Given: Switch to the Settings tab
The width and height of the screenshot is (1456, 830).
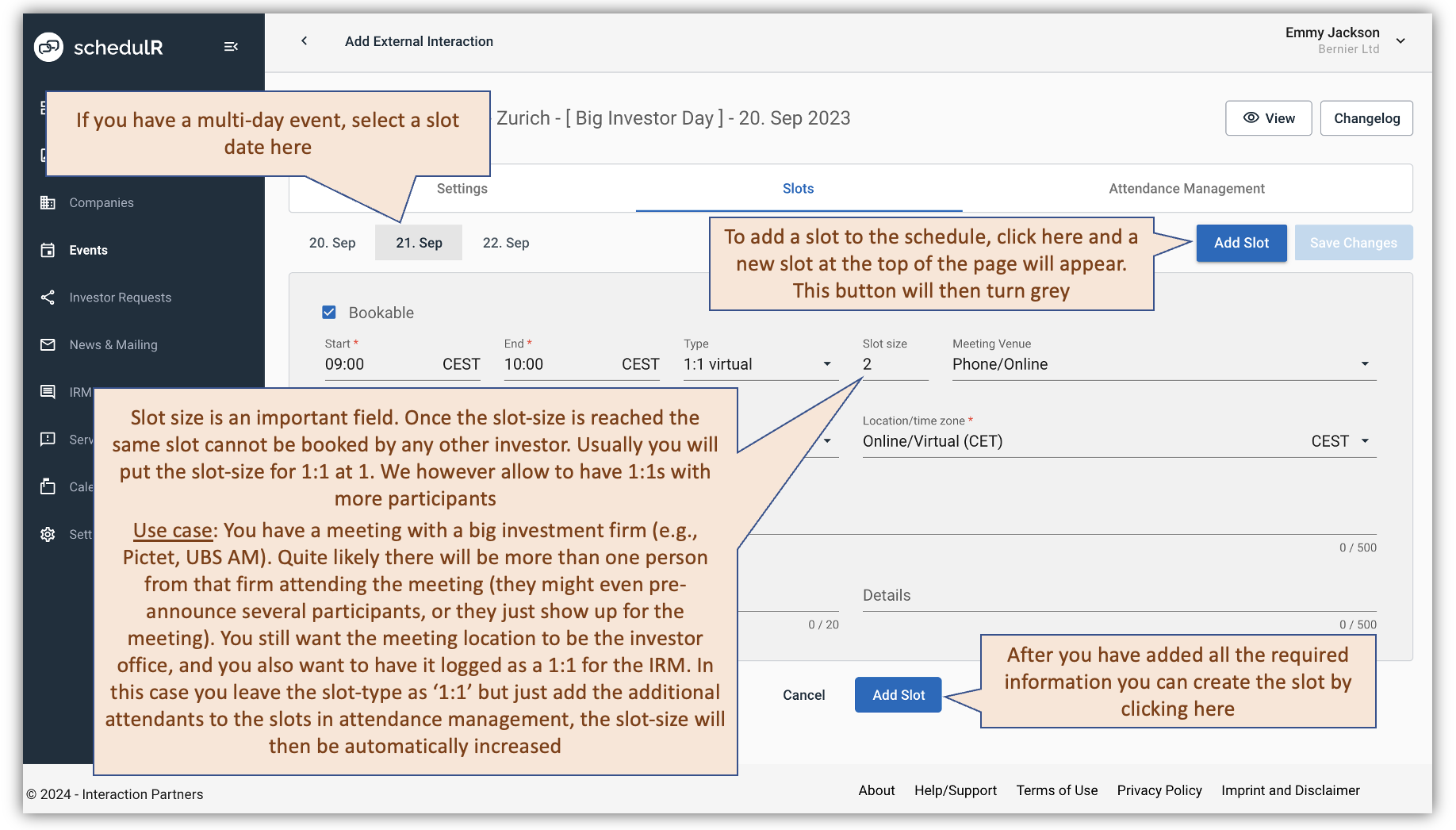Looking at the screenshot, I should [x=462, y=188].
